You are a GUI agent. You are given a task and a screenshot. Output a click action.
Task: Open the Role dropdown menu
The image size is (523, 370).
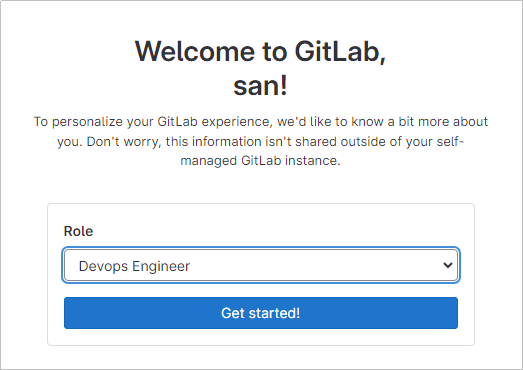(x=261, y=265)
